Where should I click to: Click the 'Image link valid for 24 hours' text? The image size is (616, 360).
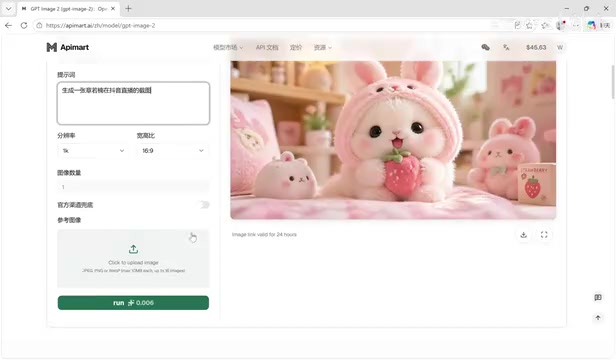pos(264,234)
